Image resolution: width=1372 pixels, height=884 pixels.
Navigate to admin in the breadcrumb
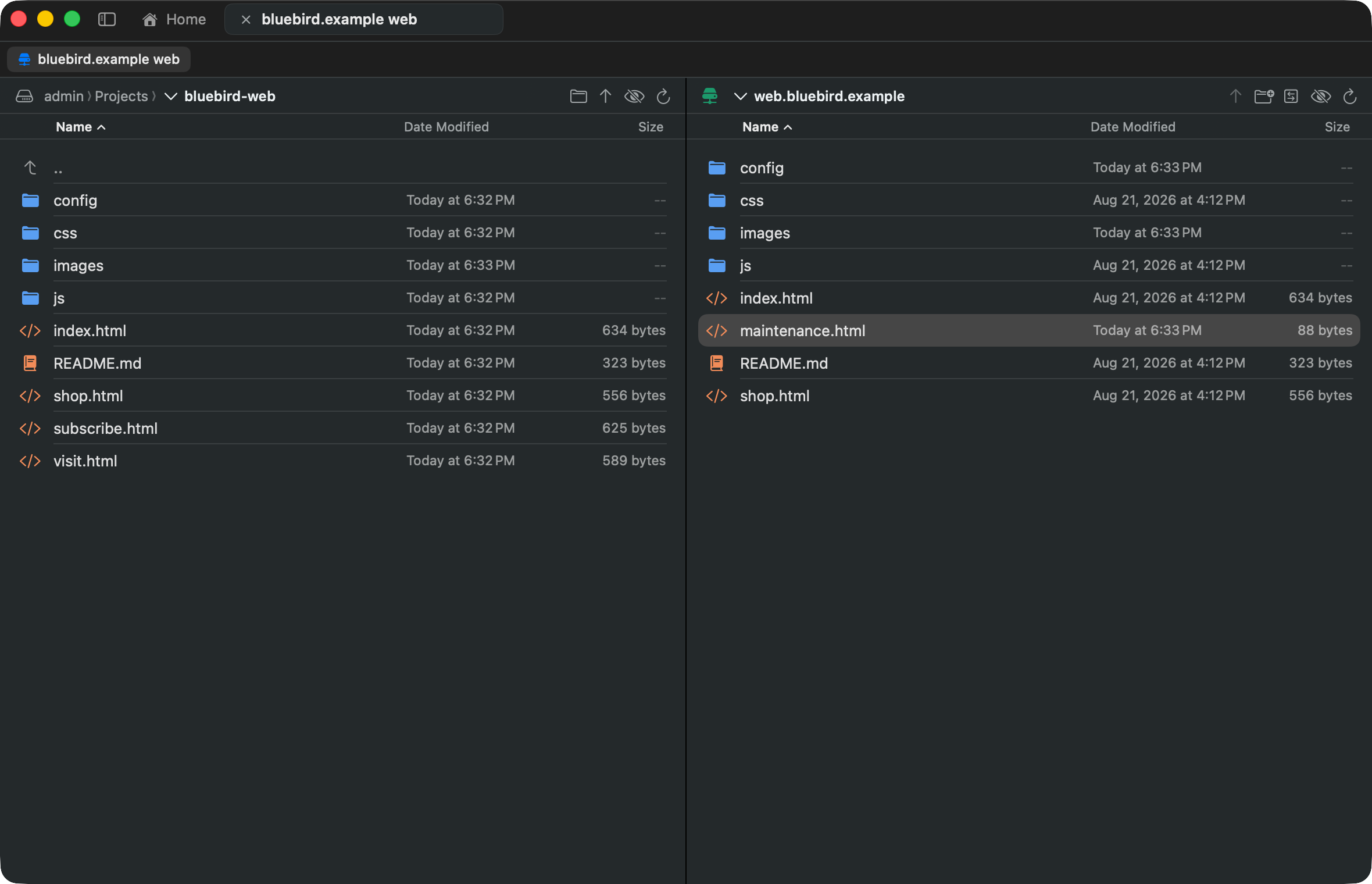click(64, 96)
